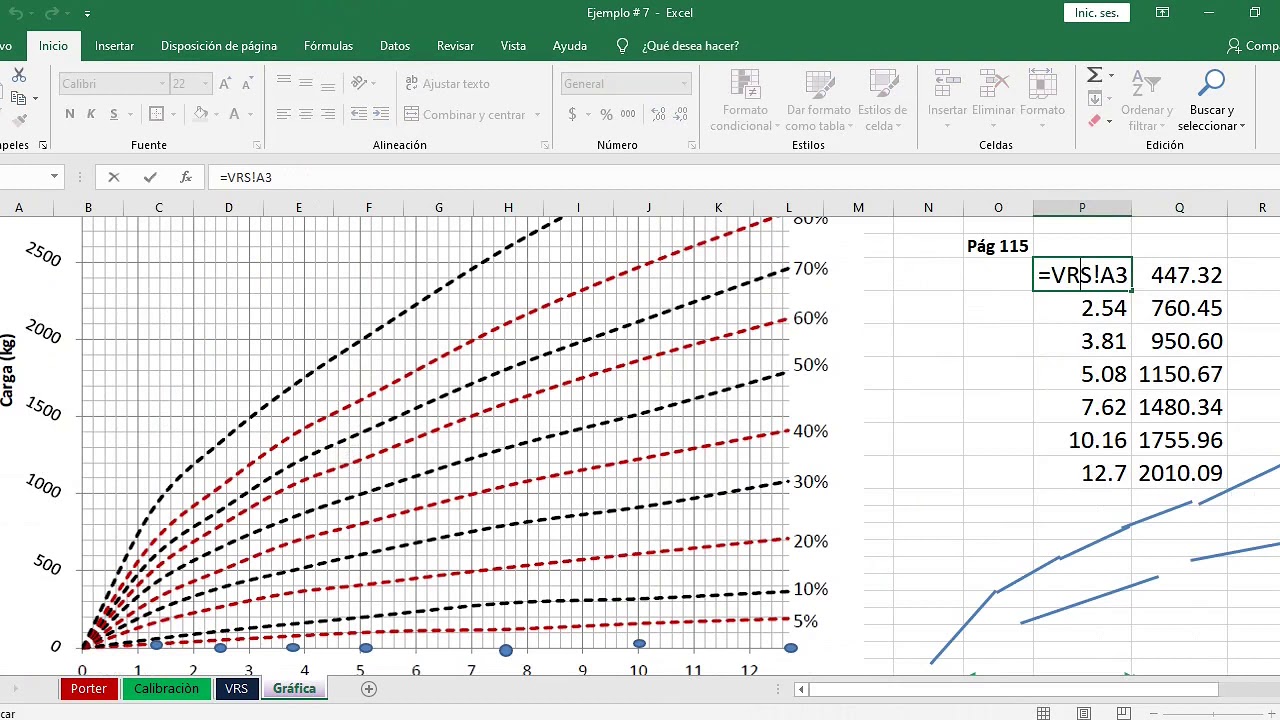Click Formato cells button

1042,100
